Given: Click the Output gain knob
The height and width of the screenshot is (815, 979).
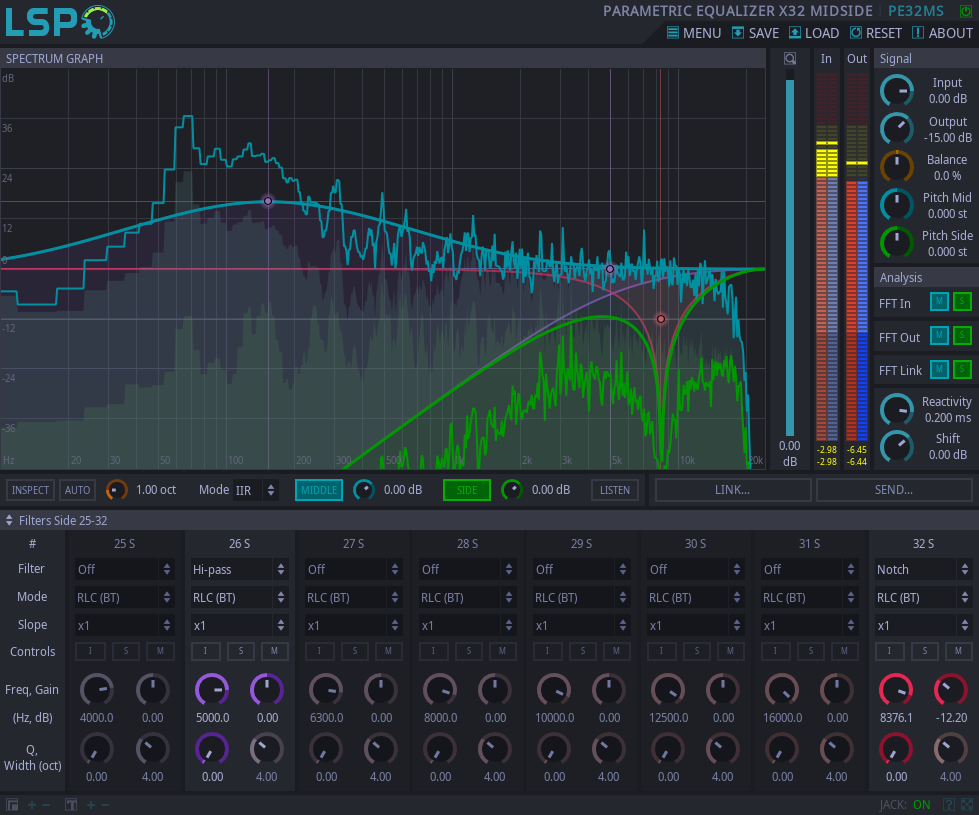Looking at the screenshot, I should [897, 129].
